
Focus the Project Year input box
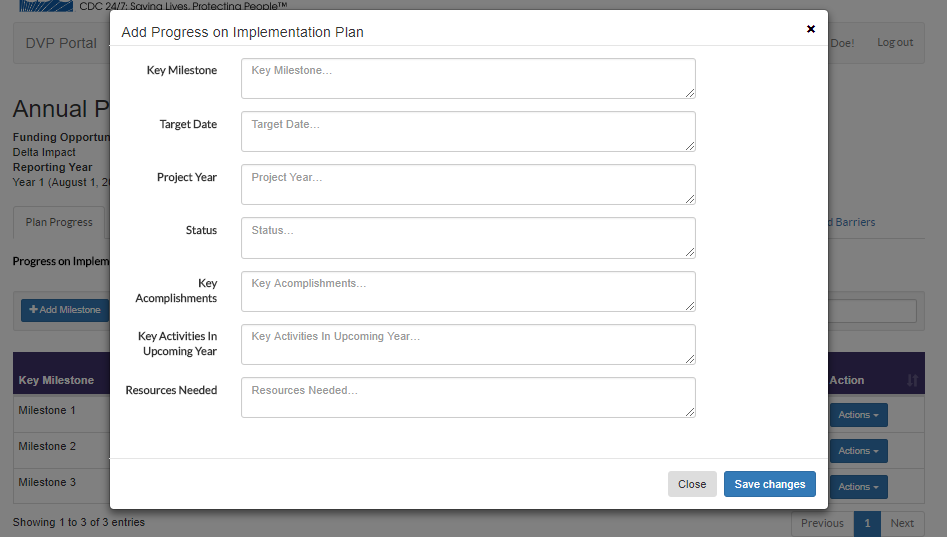coord(468,184)
